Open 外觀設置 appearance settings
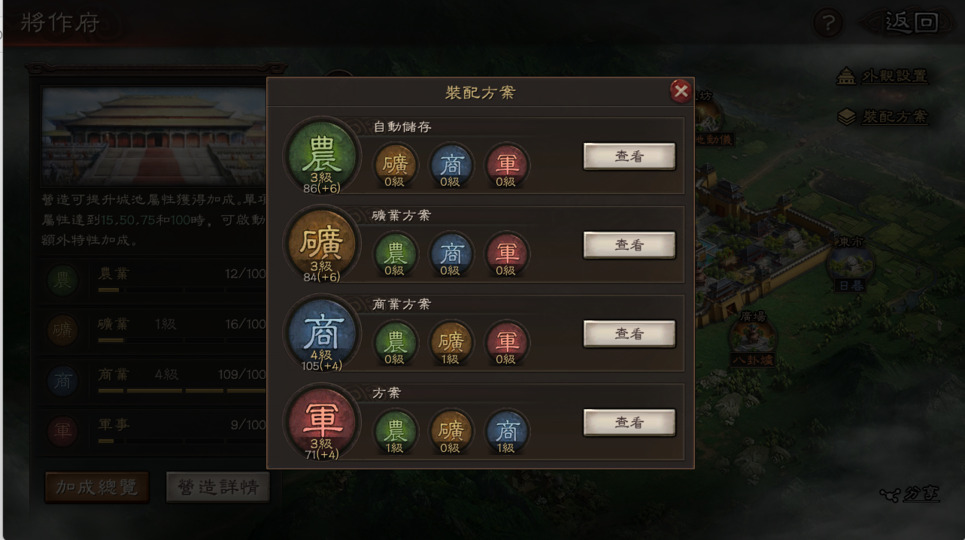 882,76
